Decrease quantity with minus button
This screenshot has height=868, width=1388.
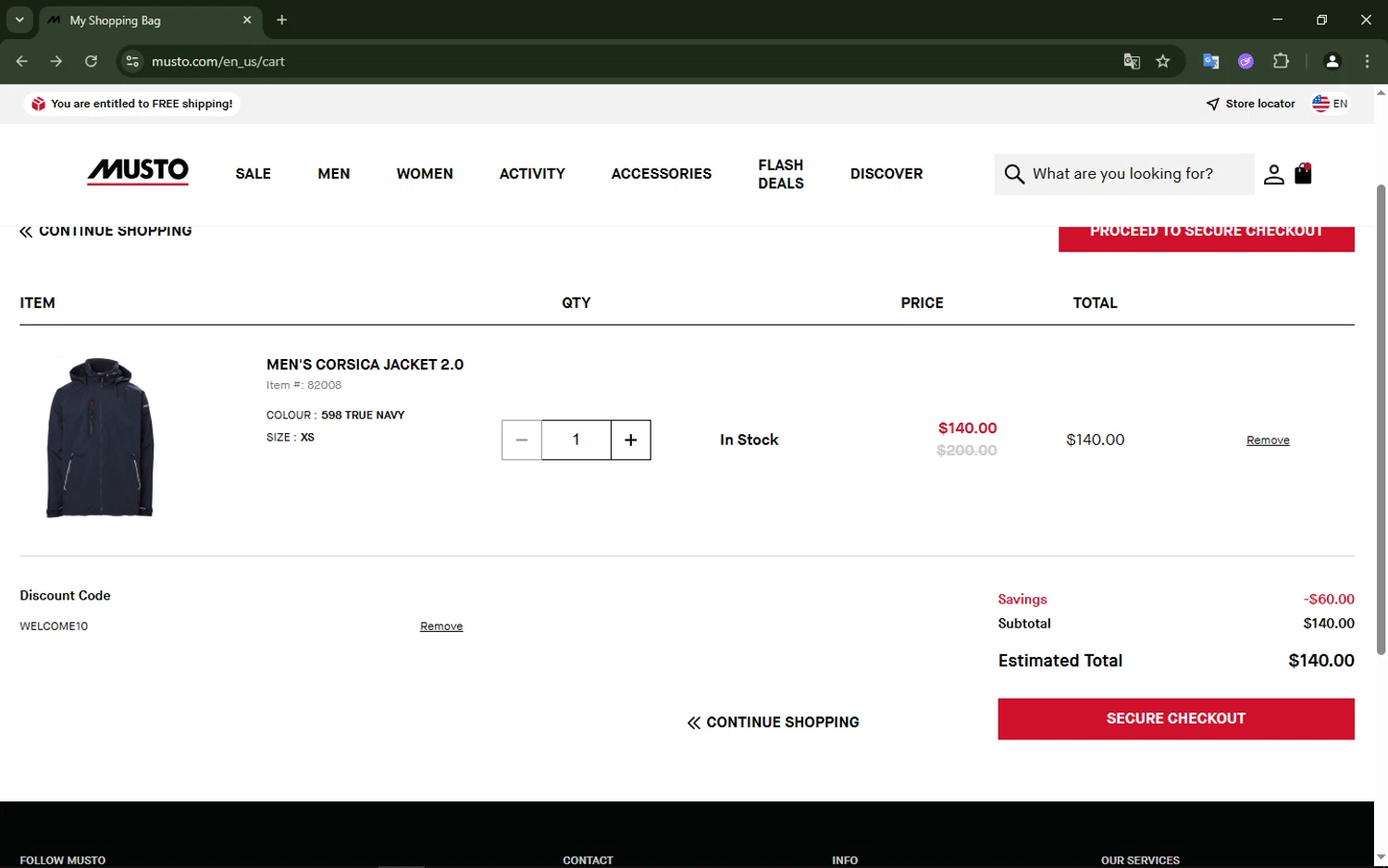(x=522, y=440)
